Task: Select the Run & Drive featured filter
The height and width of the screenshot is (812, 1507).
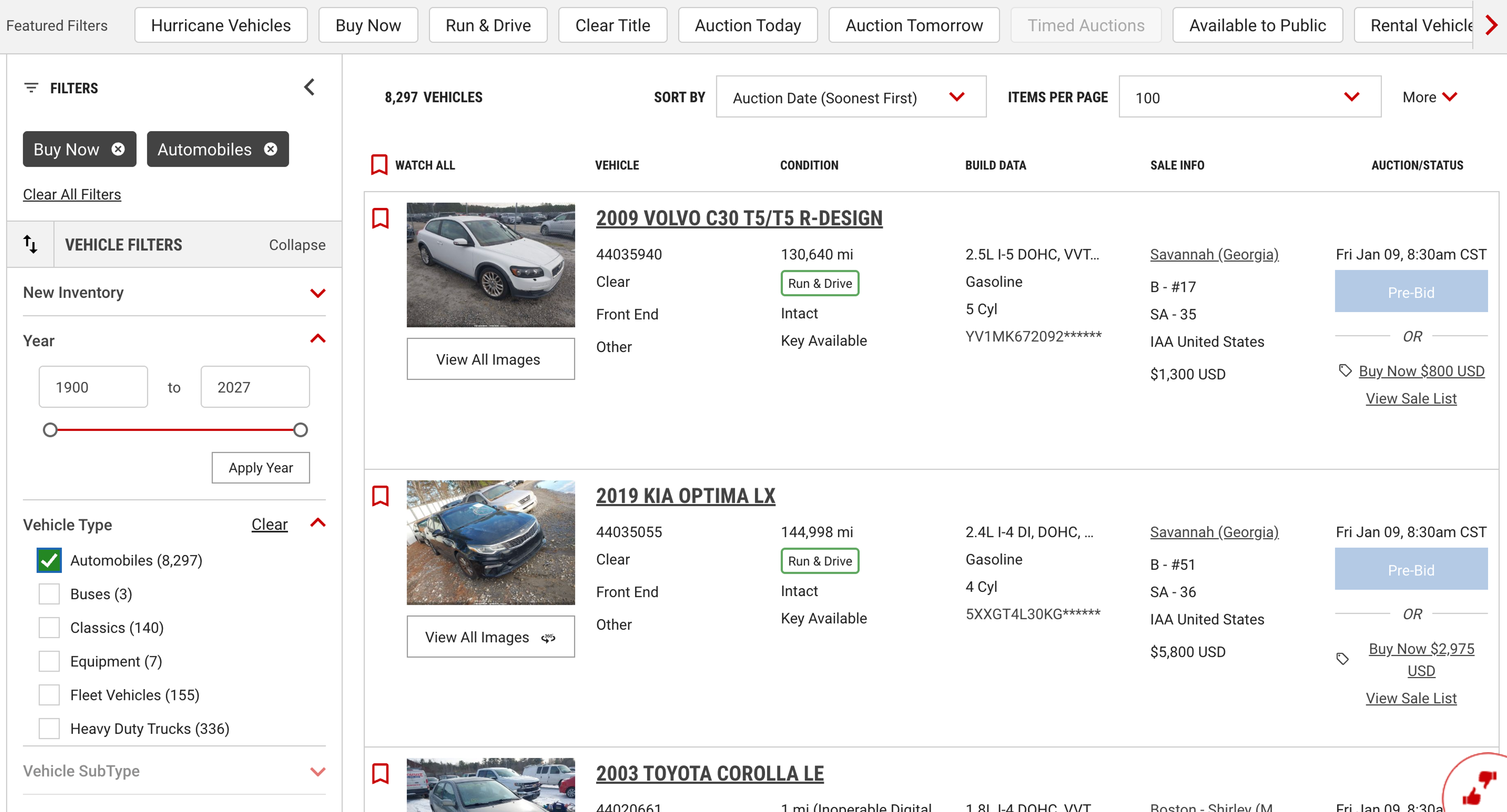Action: (x=488, y=25)
